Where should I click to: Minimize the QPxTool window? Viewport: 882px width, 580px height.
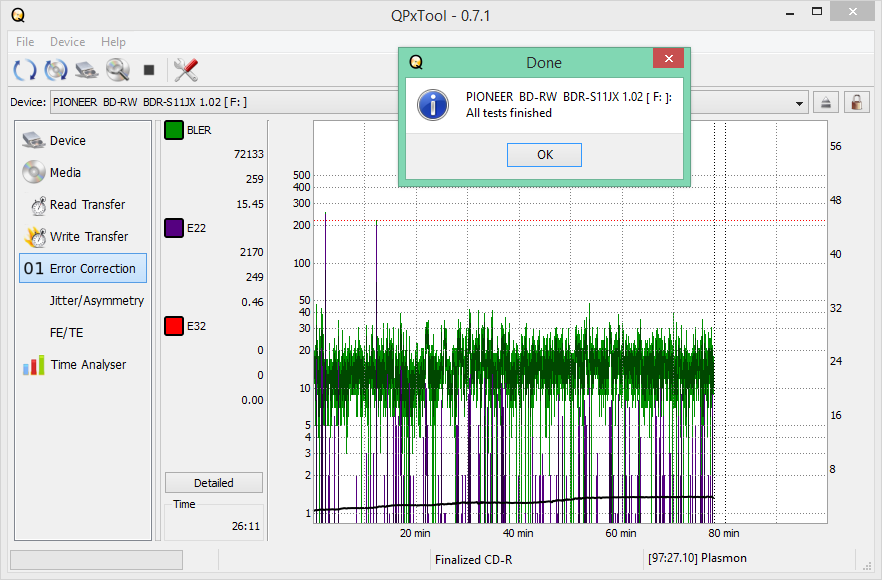pos(790,13)
